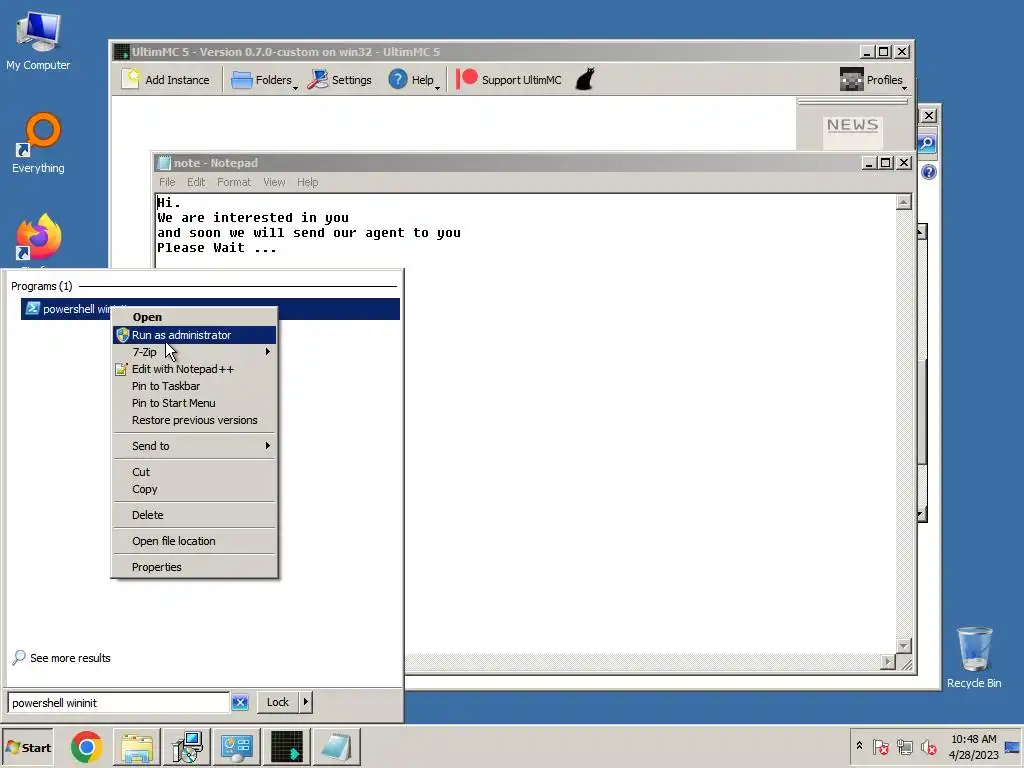
Task: Open Properties from the context menu
Action: pos(195,568)
